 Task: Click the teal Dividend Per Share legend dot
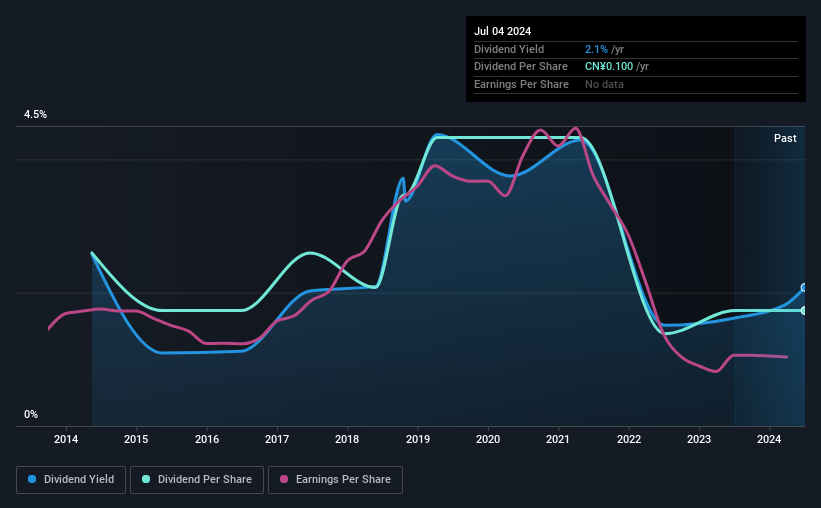click(x=146, y=479)
